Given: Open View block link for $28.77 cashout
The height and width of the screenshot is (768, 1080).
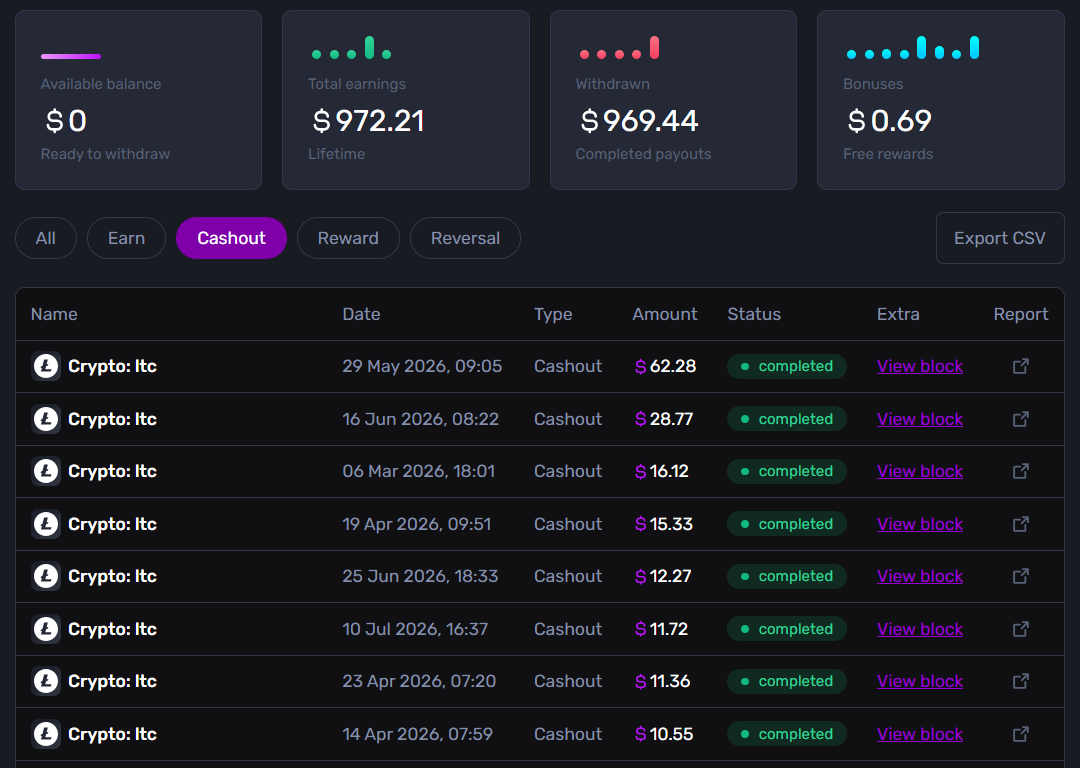Looking at the screenshot, I should (x=920, y=419).
